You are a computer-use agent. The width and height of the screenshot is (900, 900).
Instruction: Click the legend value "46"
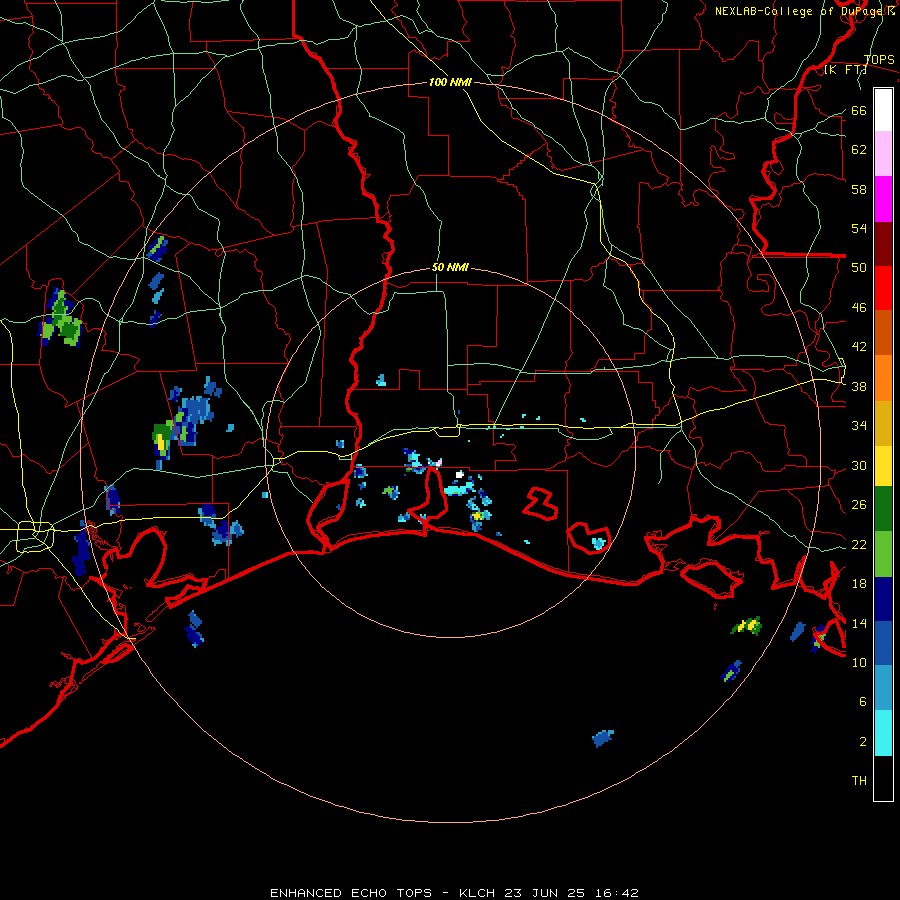[859, 308]
